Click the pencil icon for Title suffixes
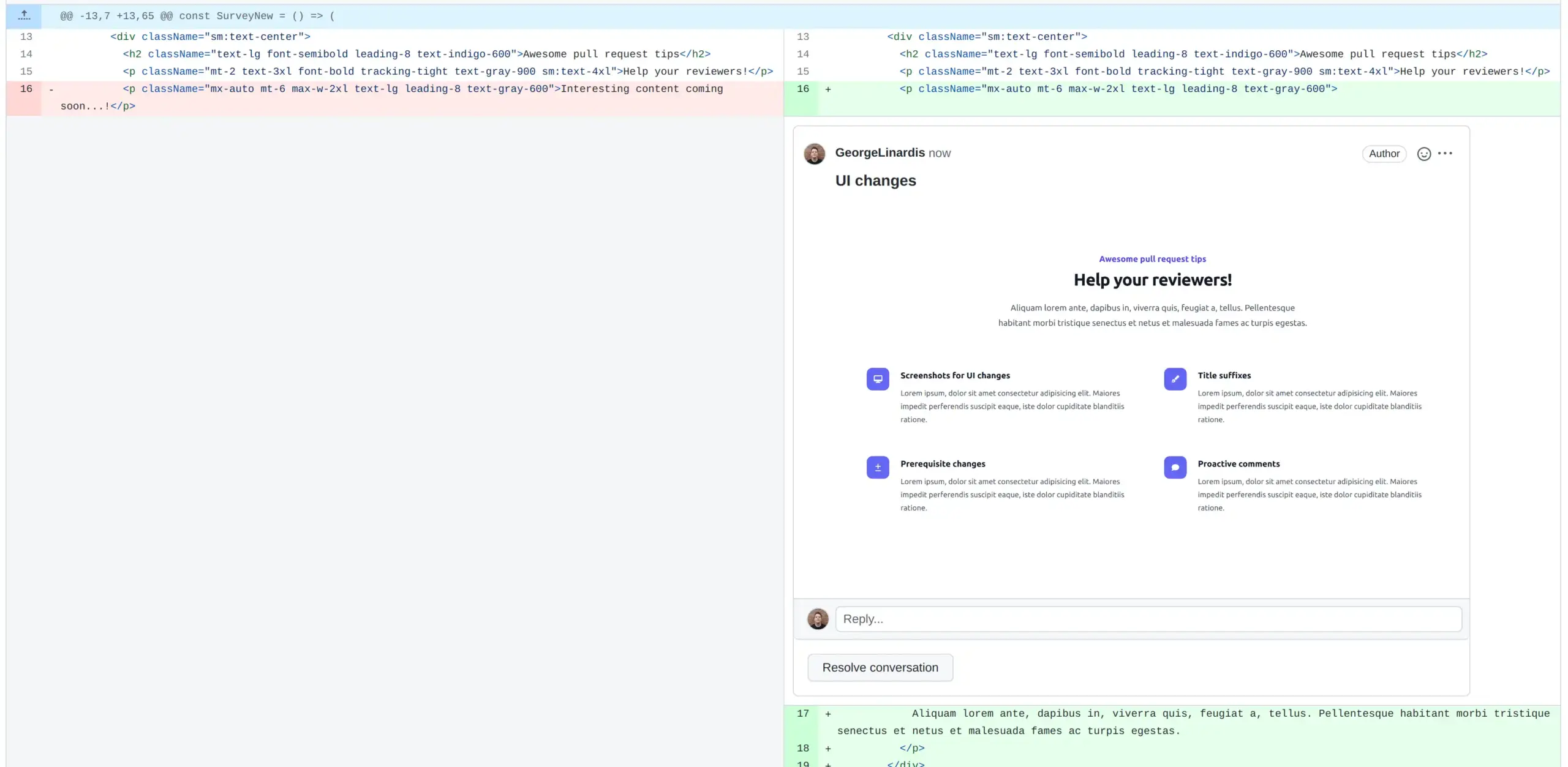This screenshot has height=767, width=1568. point(1175,379)
